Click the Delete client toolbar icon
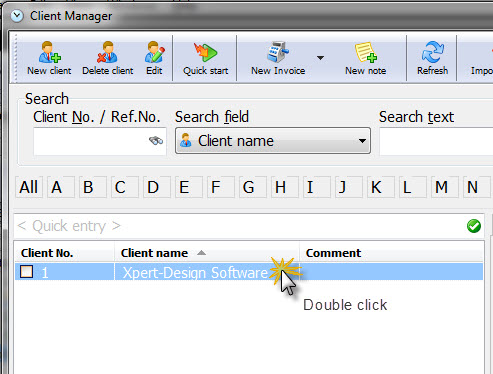493x374 pixels. click(x=107, y=58)
